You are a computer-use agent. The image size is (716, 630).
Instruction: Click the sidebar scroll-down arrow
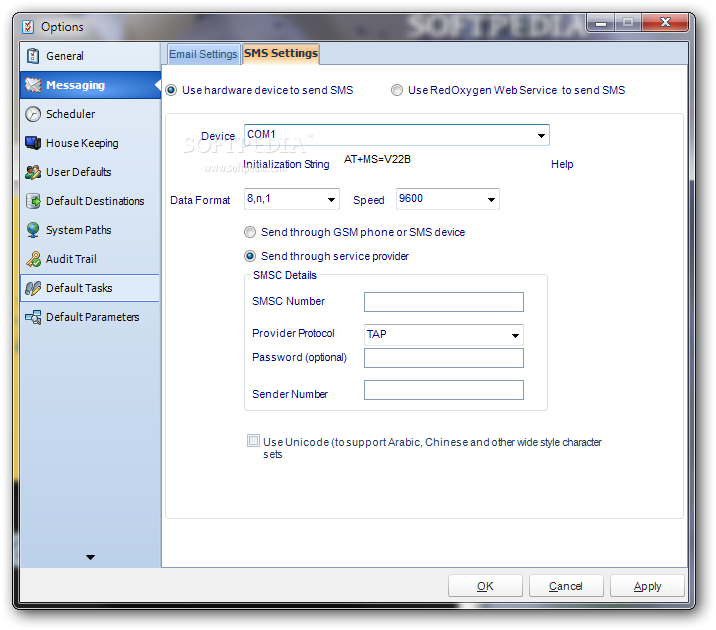90,557
